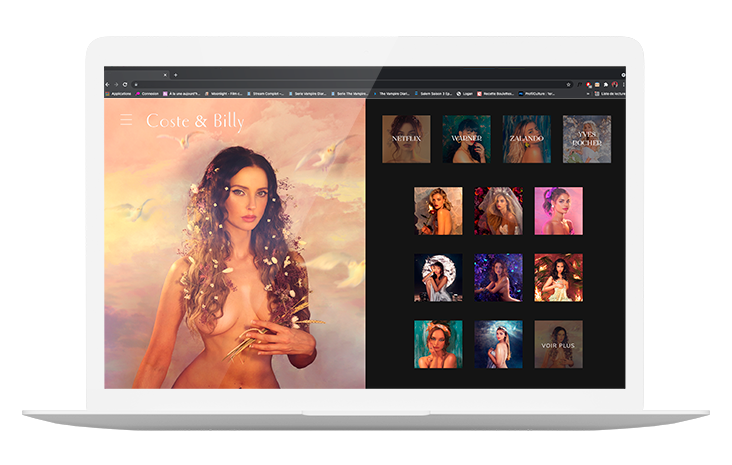
Task: Open the Applications bookmarks shortcut
Action: pyautogui.click(x=118, y=93)
